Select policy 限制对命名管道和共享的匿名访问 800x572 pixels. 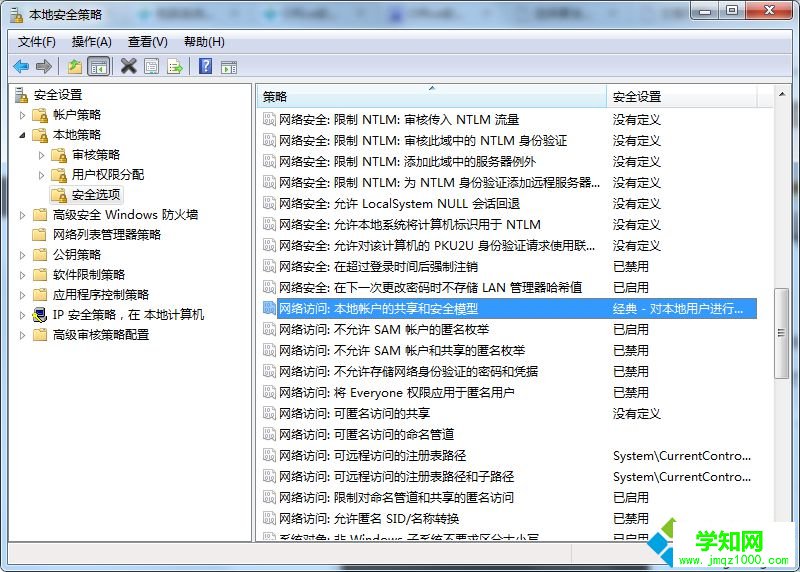pos(396,498)
